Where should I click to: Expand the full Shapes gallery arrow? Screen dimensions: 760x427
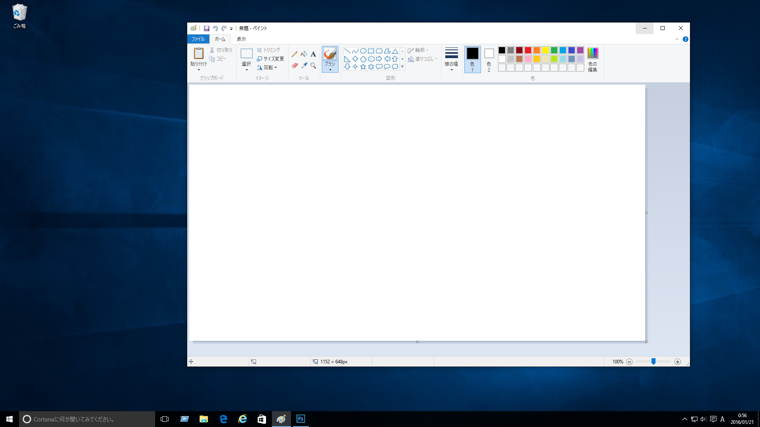[402, 67]
